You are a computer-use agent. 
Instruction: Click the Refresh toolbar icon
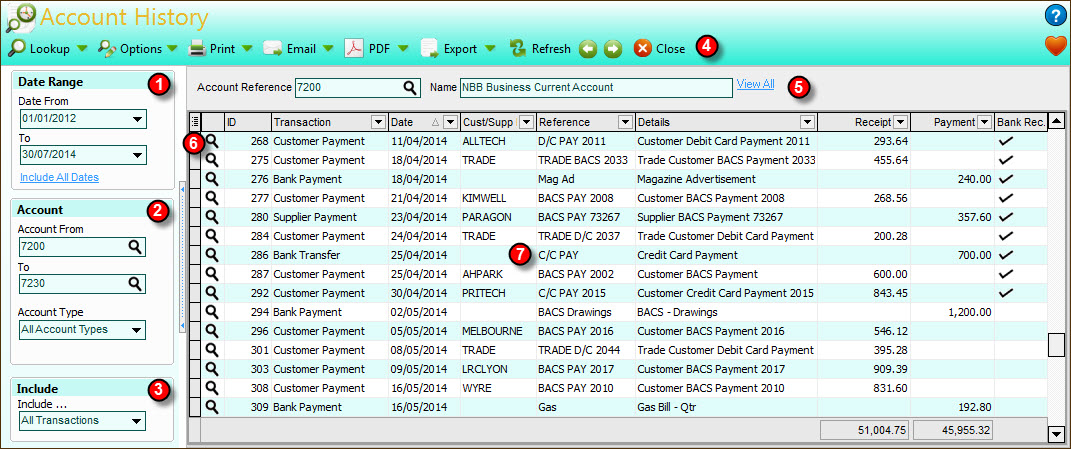click(518, 48)
